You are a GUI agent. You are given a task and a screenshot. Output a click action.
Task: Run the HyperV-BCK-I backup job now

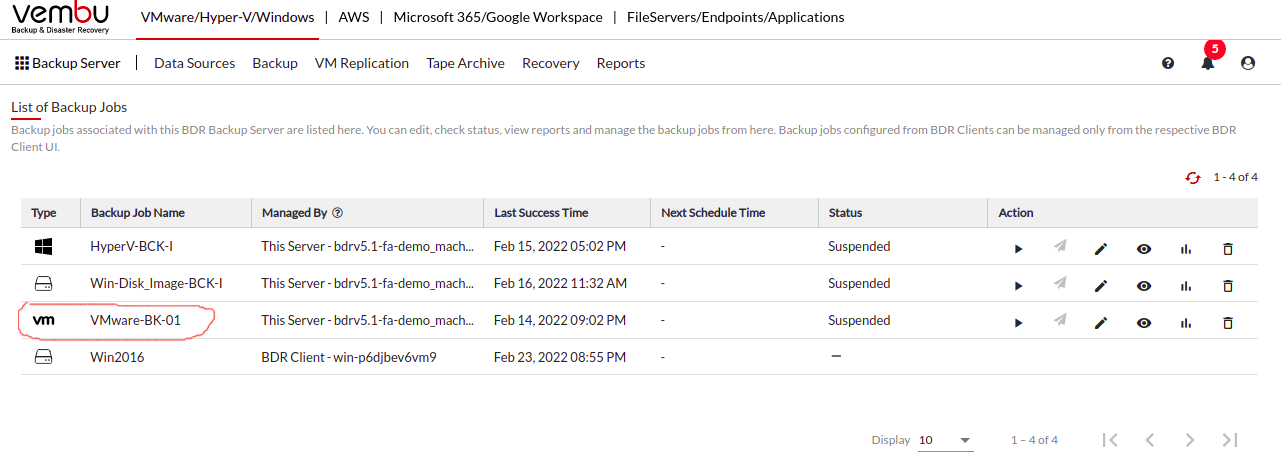pyautogui.click(x=1018, y=249)
